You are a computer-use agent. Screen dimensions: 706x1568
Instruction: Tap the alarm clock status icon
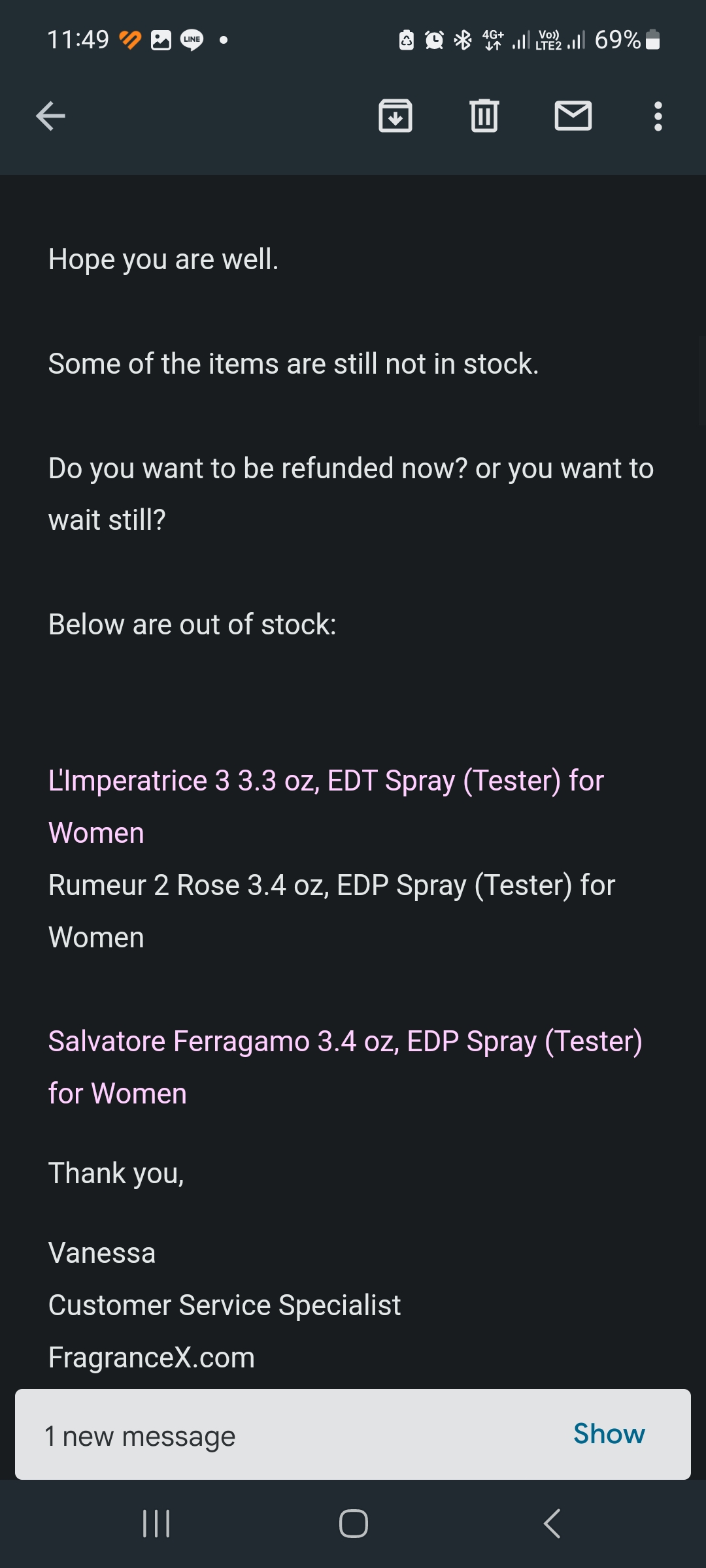pos(434,41)
